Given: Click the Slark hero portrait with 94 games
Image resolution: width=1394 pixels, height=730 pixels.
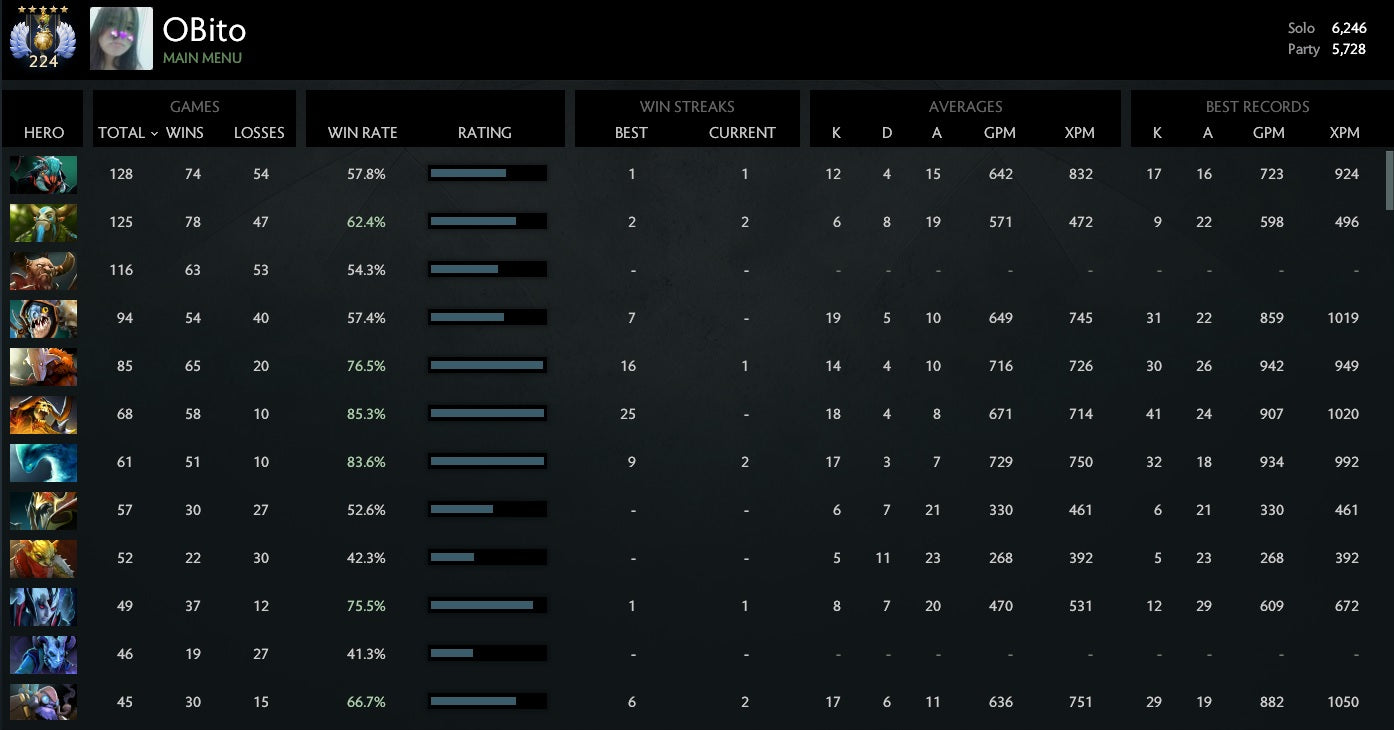Looking at the screenshot, I should pyautogui.click(x=43, y=318).
